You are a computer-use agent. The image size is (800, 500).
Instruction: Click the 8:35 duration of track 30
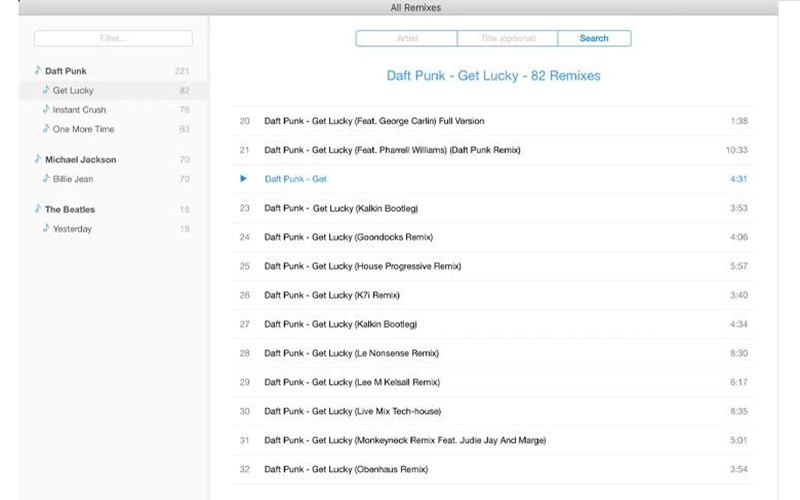739,412
